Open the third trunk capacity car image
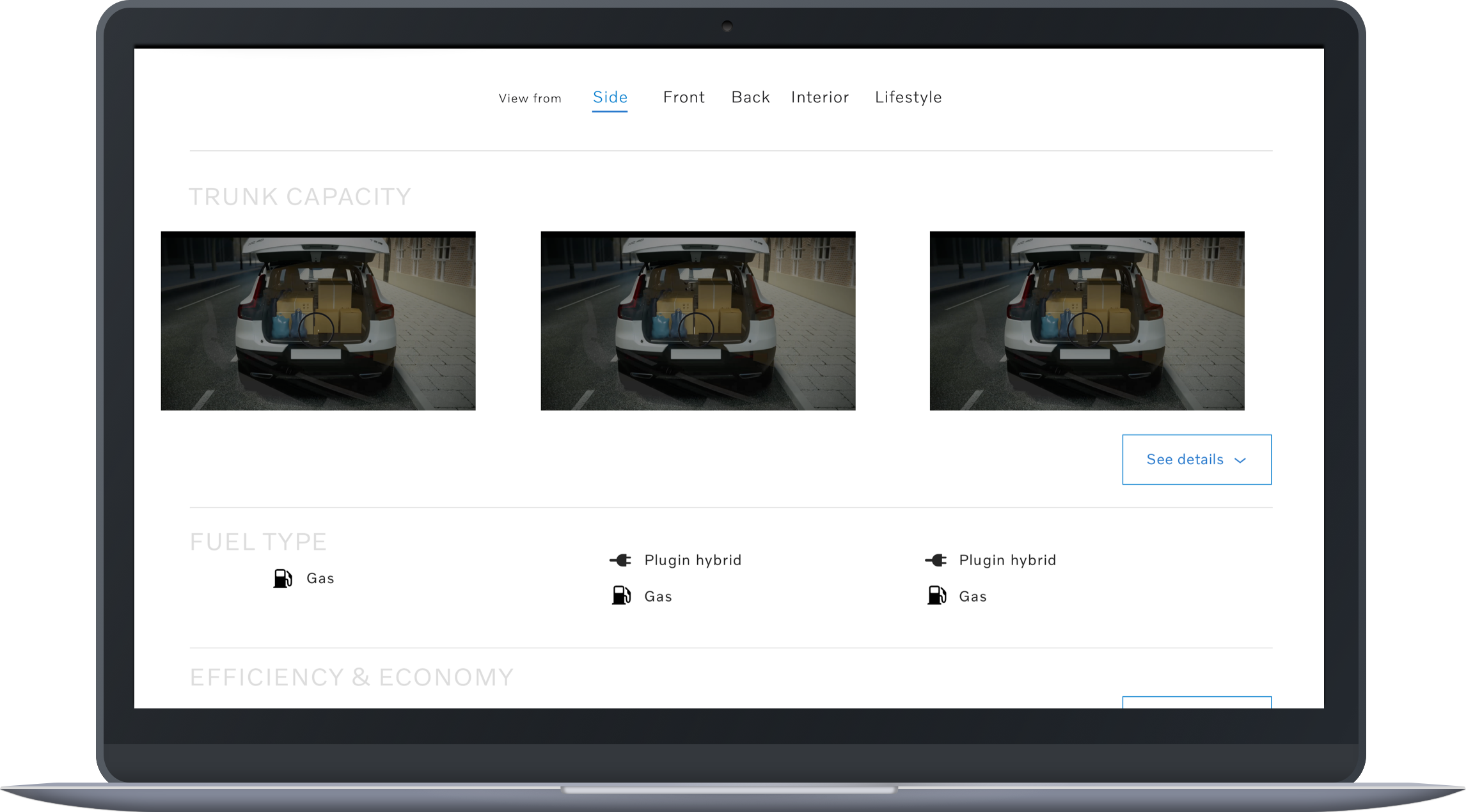Image resolution: width=1466 pixels, height=812 pixels. 1087,321
